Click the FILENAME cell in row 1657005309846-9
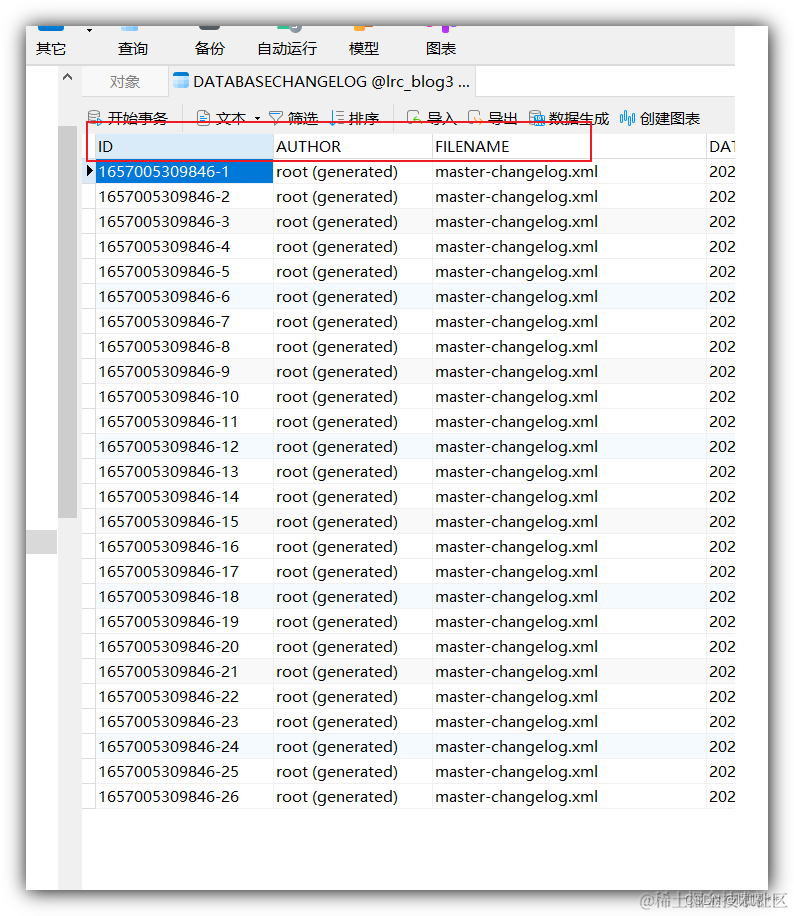794x916 pixels. click(x=569, y=372)
